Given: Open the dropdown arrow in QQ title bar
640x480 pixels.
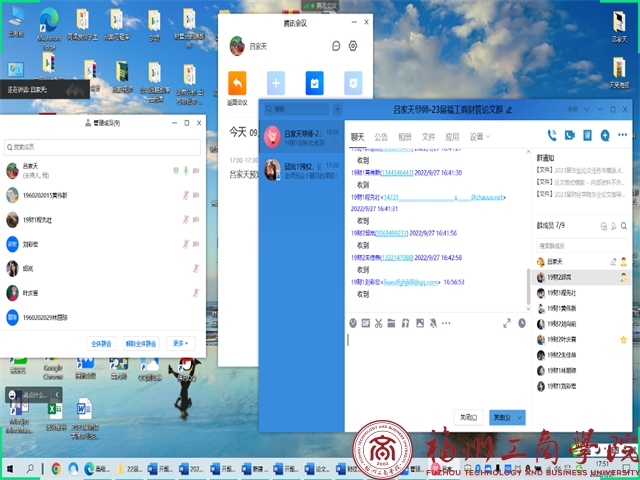Looking at the screenshot, I should coord(587,109).
